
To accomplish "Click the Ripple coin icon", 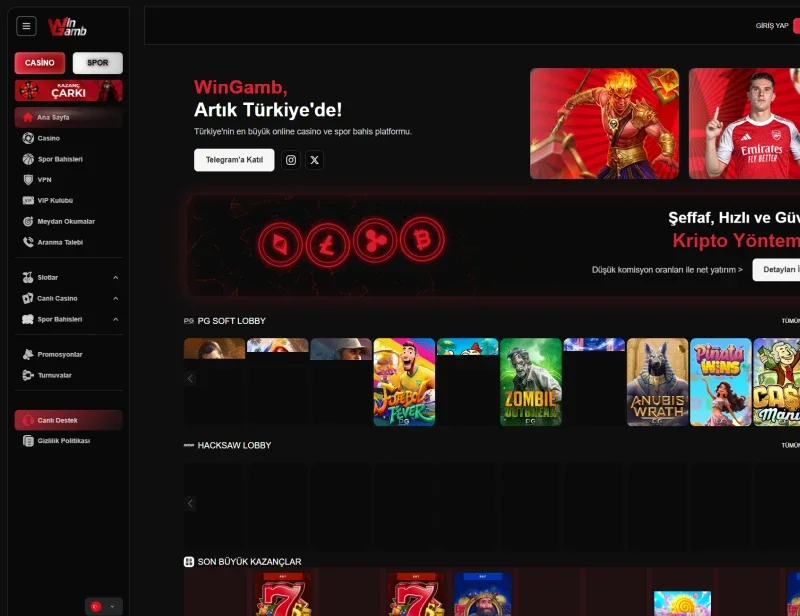I will [375, 240].
